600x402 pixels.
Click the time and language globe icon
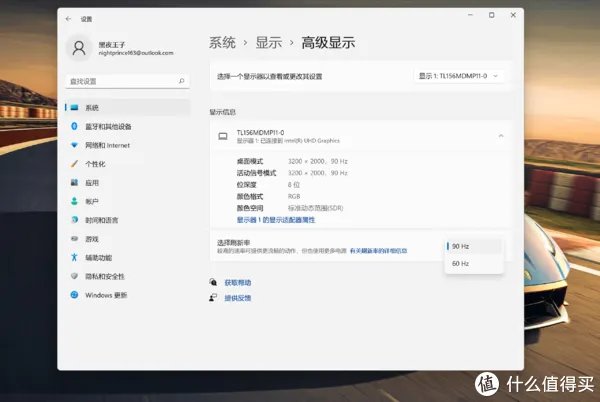pyautogui.click(x=75, y=220)
